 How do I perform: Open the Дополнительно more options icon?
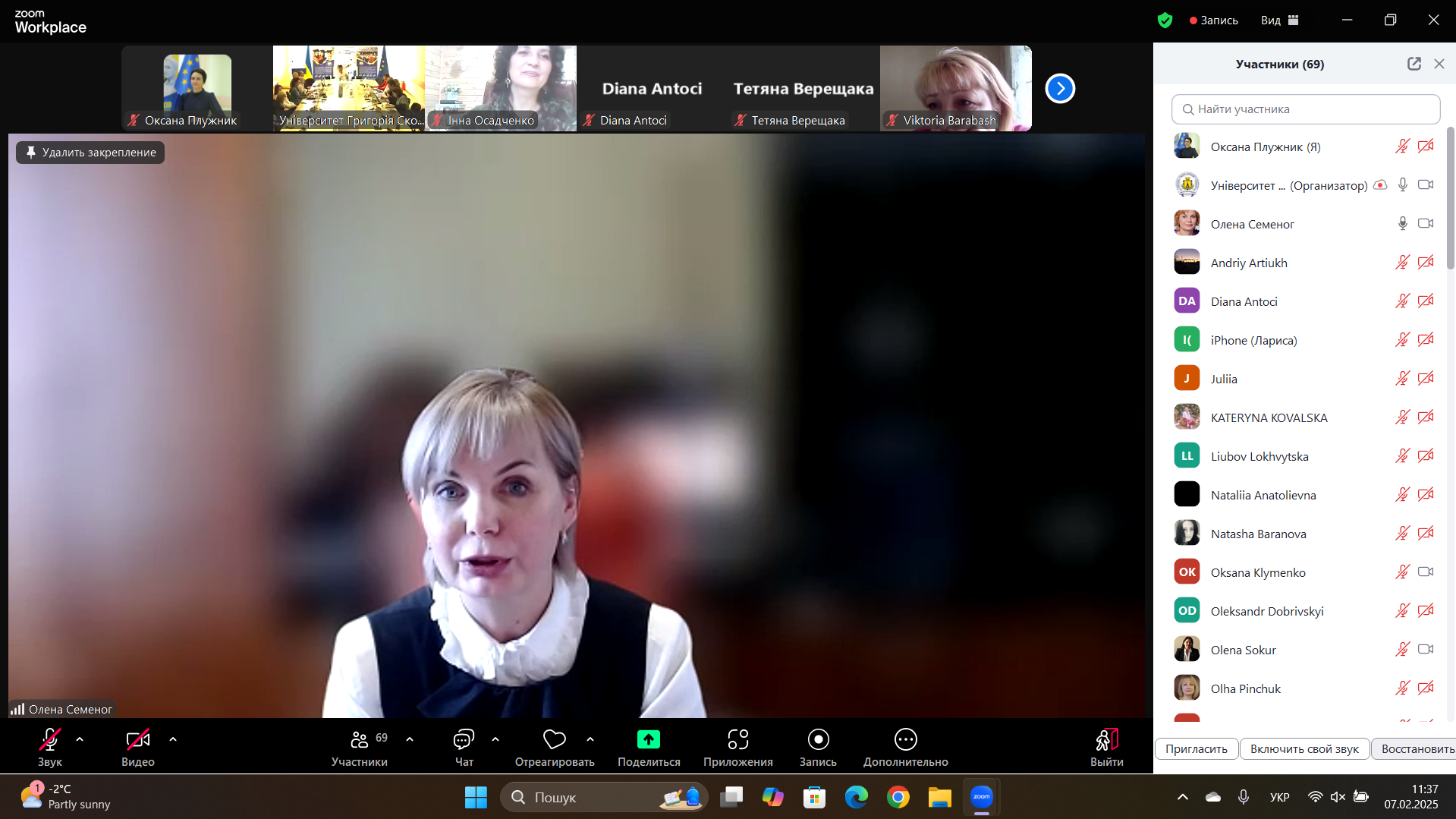(906, 739)
